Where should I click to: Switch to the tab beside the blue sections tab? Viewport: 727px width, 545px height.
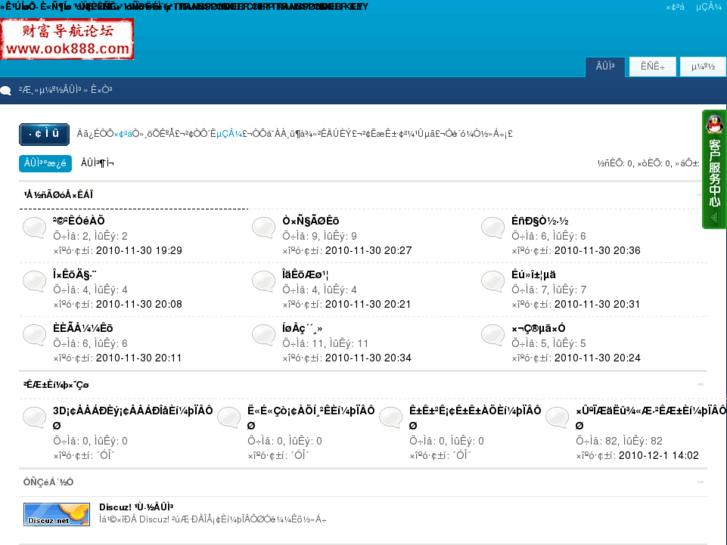[97, 163]
